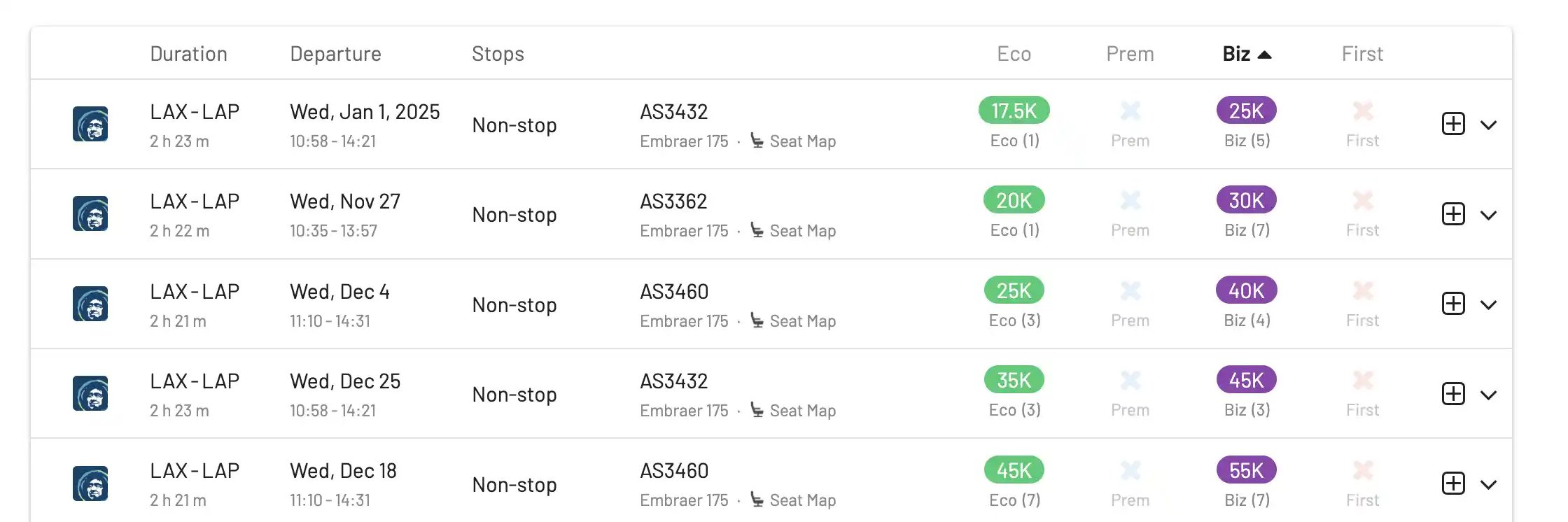The width and height of the screenshot is (1568, 522).
Task: Open Seat Map for AS3460 on Dec 4
Action: click(x=801, y=321)
